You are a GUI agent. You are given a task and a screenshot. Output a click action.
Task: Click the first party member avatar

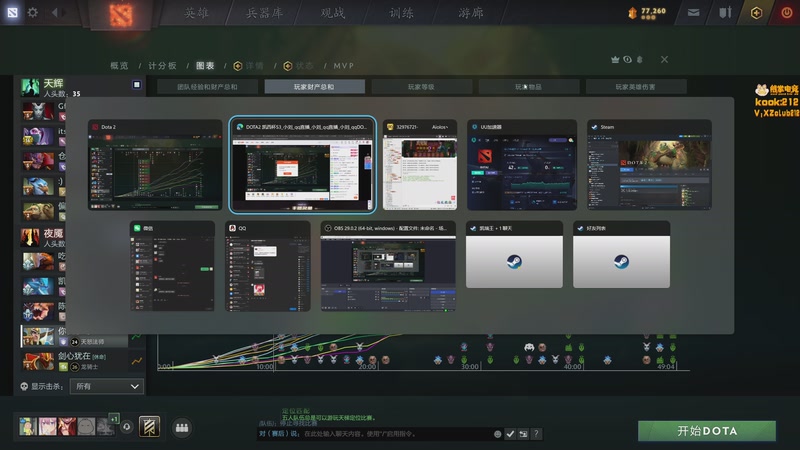coord(29,426)
